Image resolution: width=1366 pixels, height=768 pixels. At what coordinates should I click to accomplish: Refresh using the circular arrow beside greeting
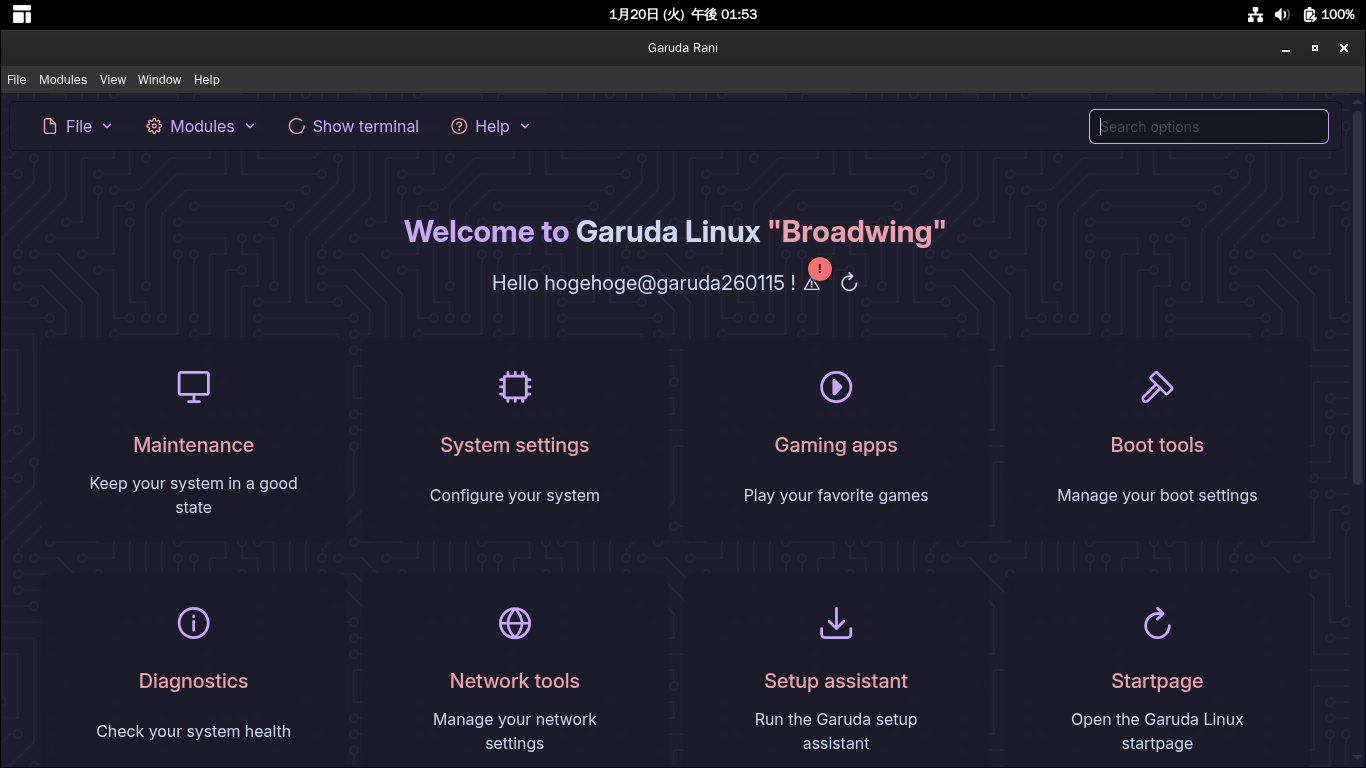point(849,283)
